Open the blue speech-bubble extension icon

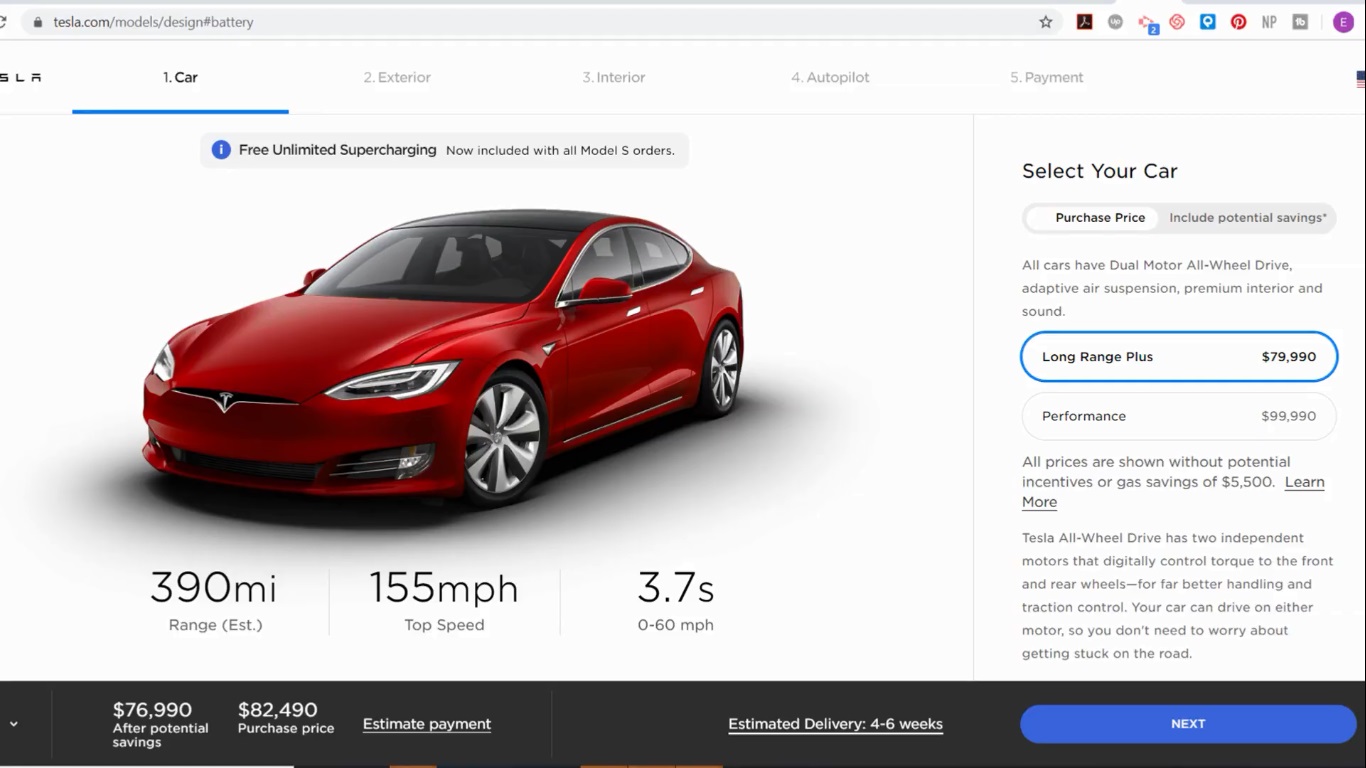(1208, 22)
